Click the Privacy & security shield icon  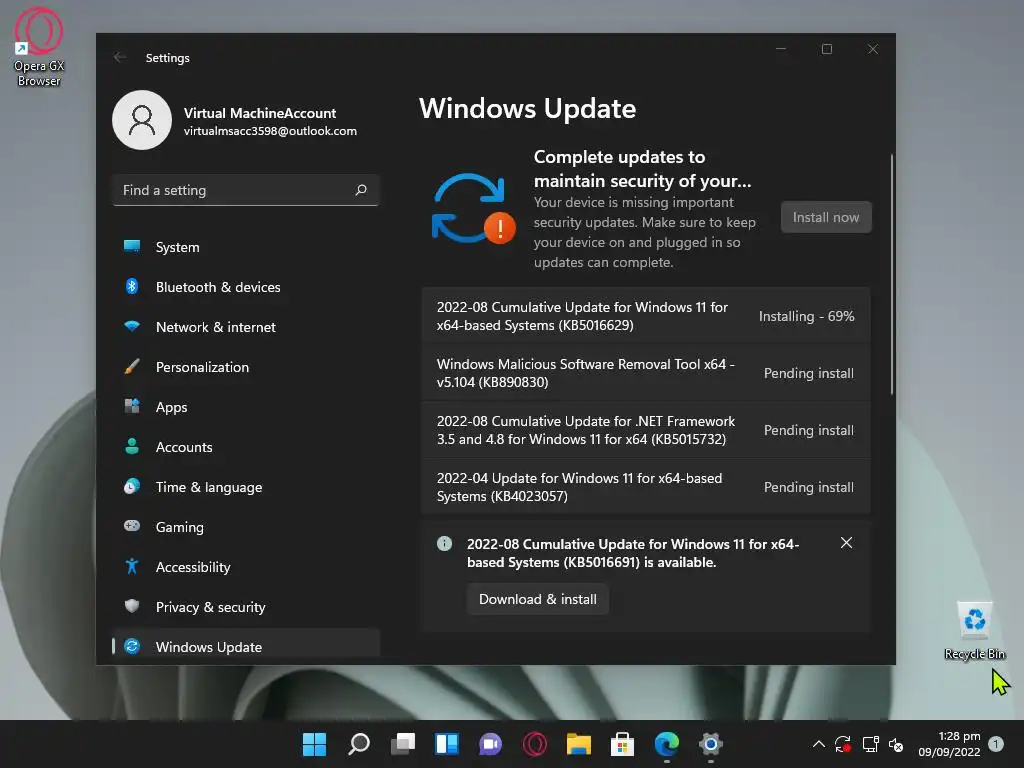[132, 606]
